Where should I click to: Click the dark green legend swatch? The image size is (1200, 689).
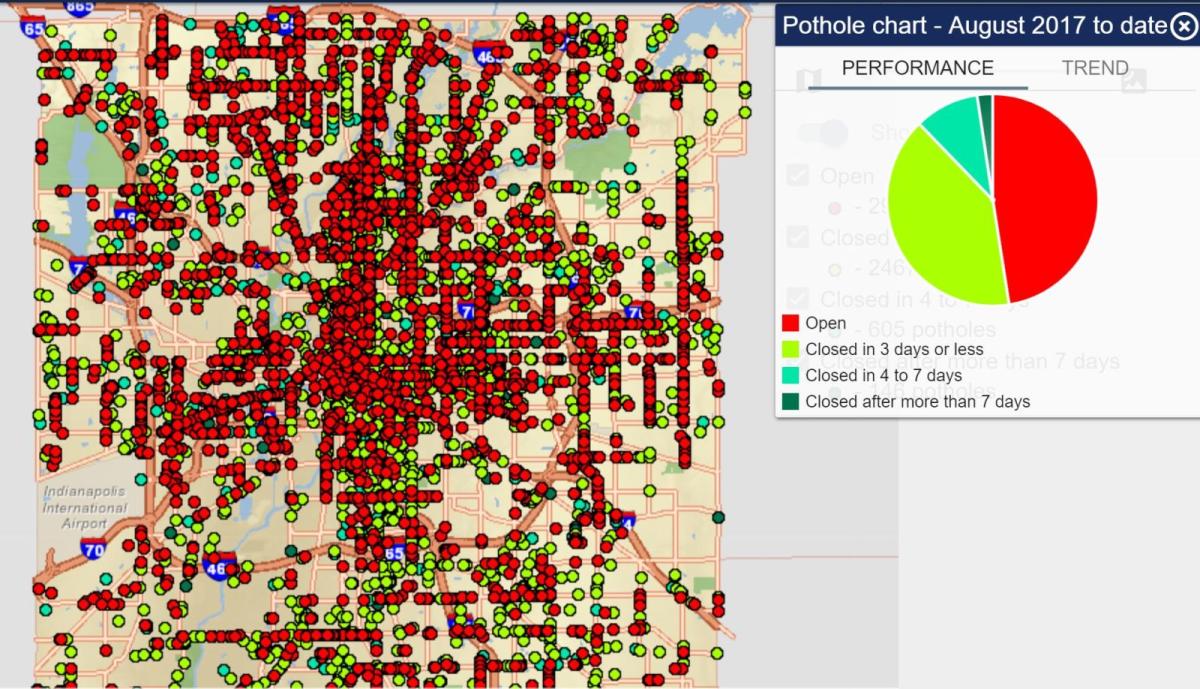click(x=790, y=401)
